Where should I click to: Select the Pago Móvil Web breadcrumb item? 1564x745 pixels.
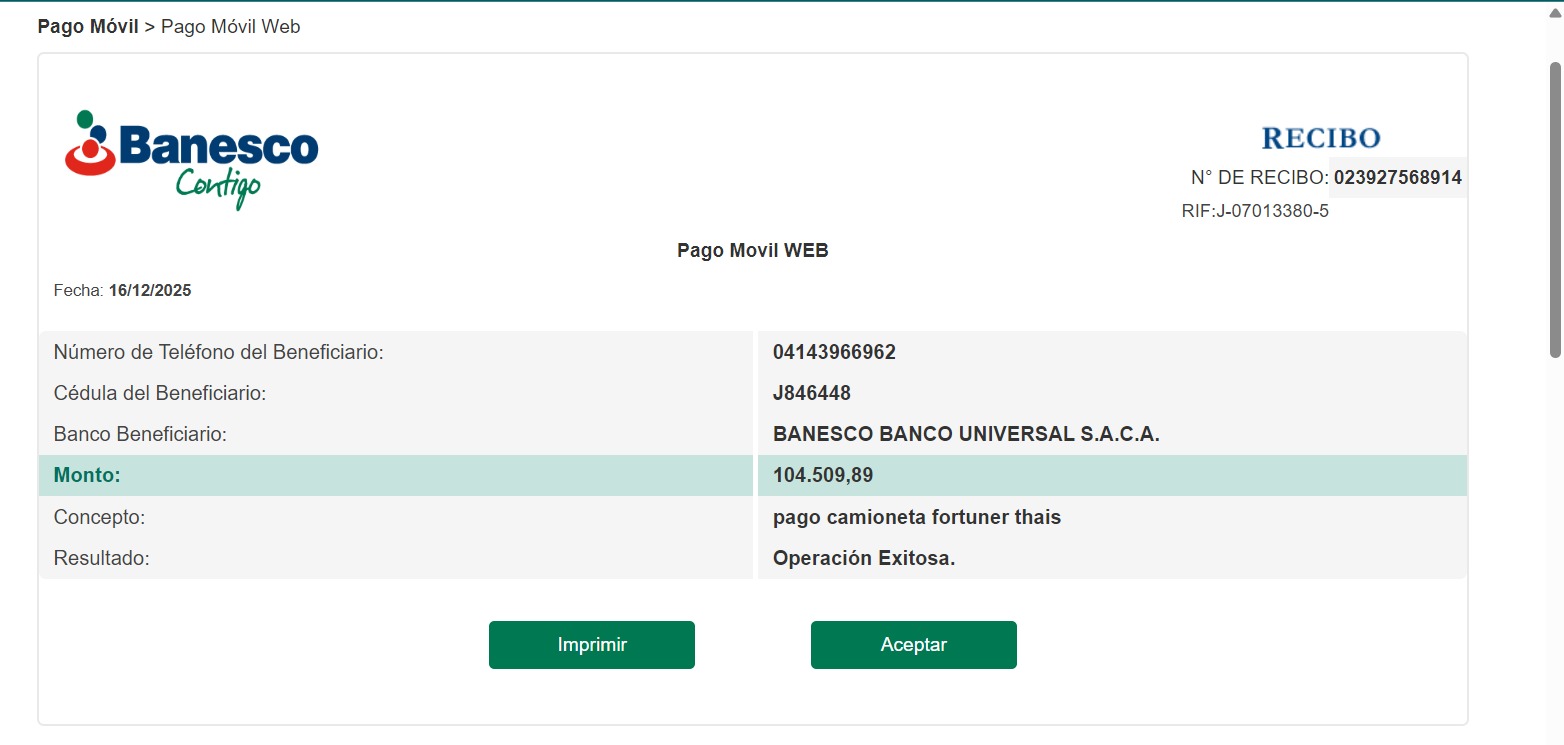point(230,27)
